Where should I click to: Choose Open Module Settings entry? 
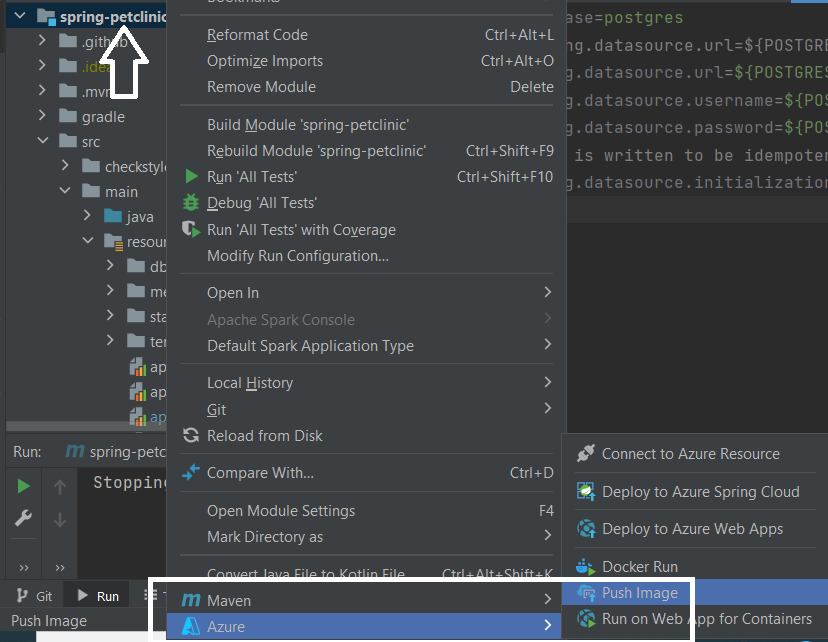[x=367, y=511]
